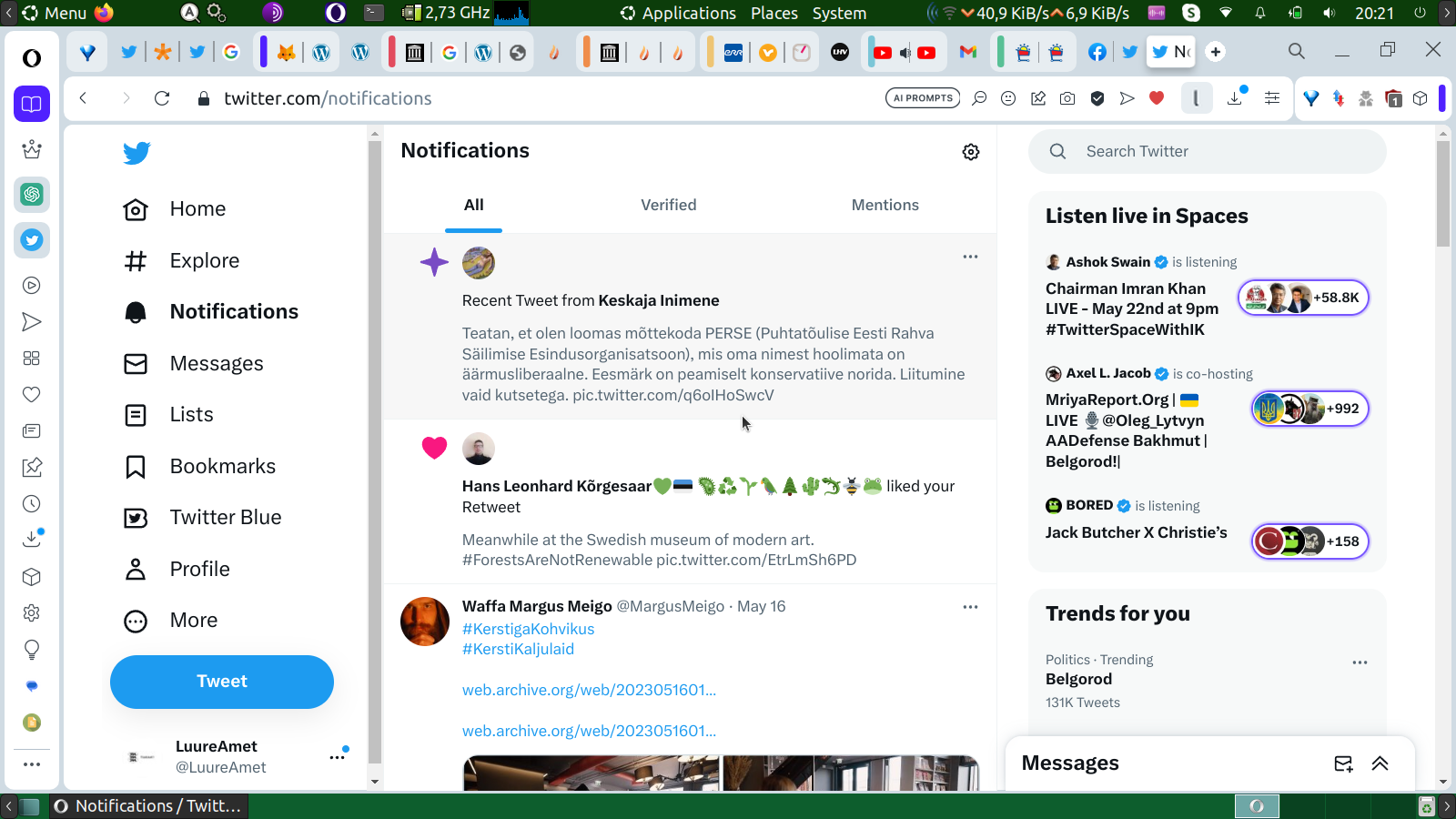This screenshot has width=1456, height=819.
Task: Switch to the Facebook tab
Action: tap(1097, 52)
